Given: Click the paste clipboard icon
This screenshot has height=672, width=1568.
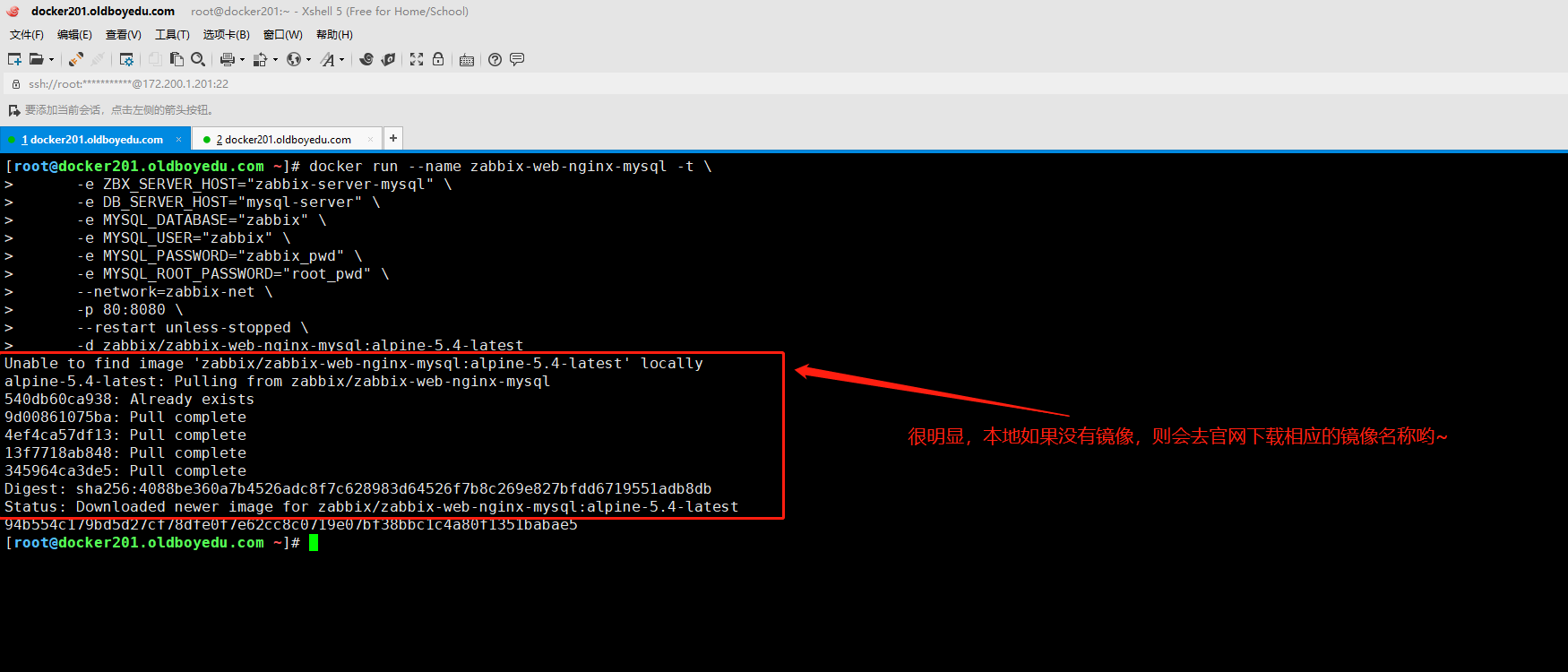Looking at the screenshot, I should pos(177,59).
